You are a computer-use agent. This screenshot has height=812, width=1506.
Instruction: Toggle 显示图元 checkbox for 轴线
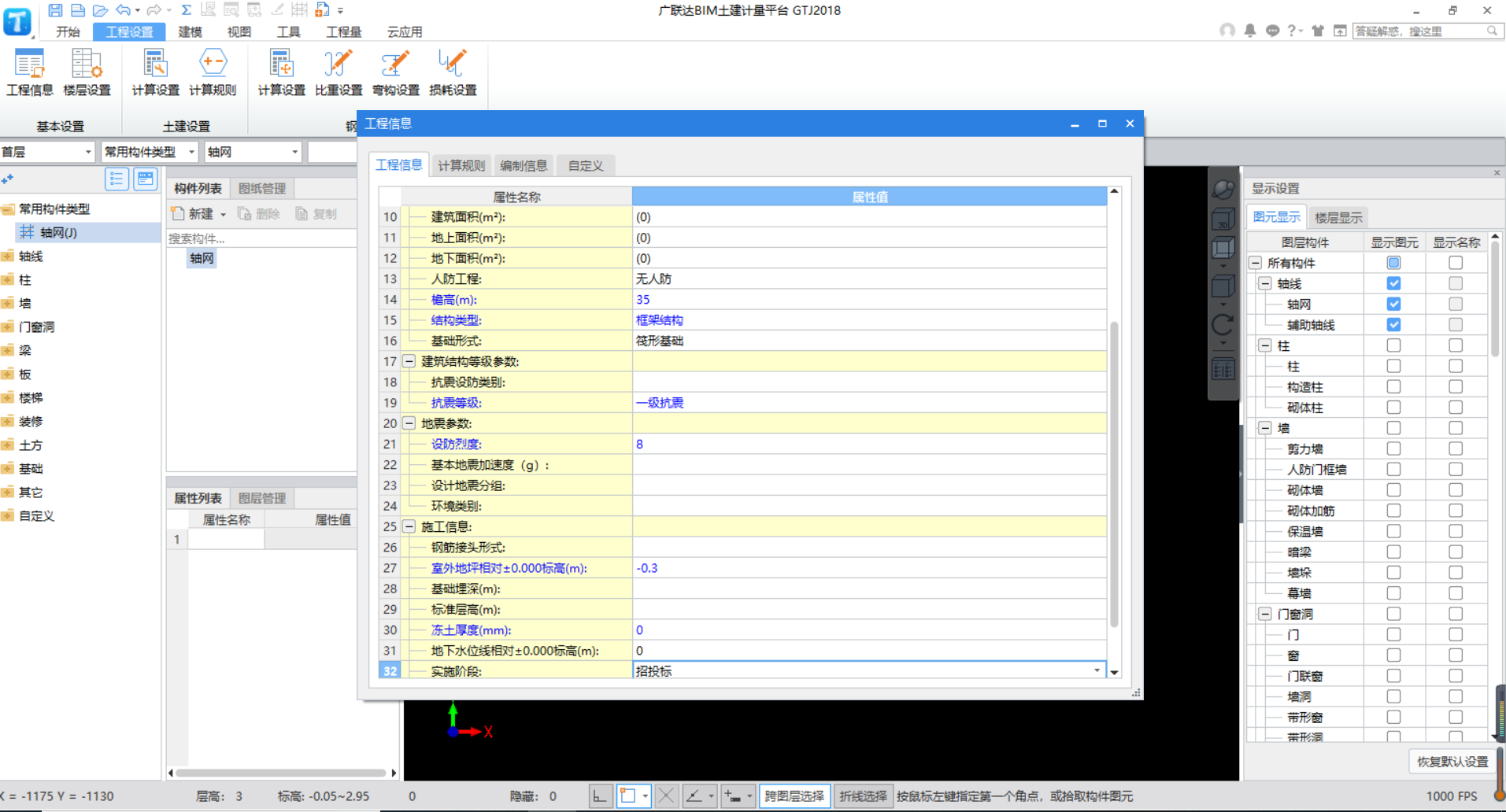tap(1393, 283)
